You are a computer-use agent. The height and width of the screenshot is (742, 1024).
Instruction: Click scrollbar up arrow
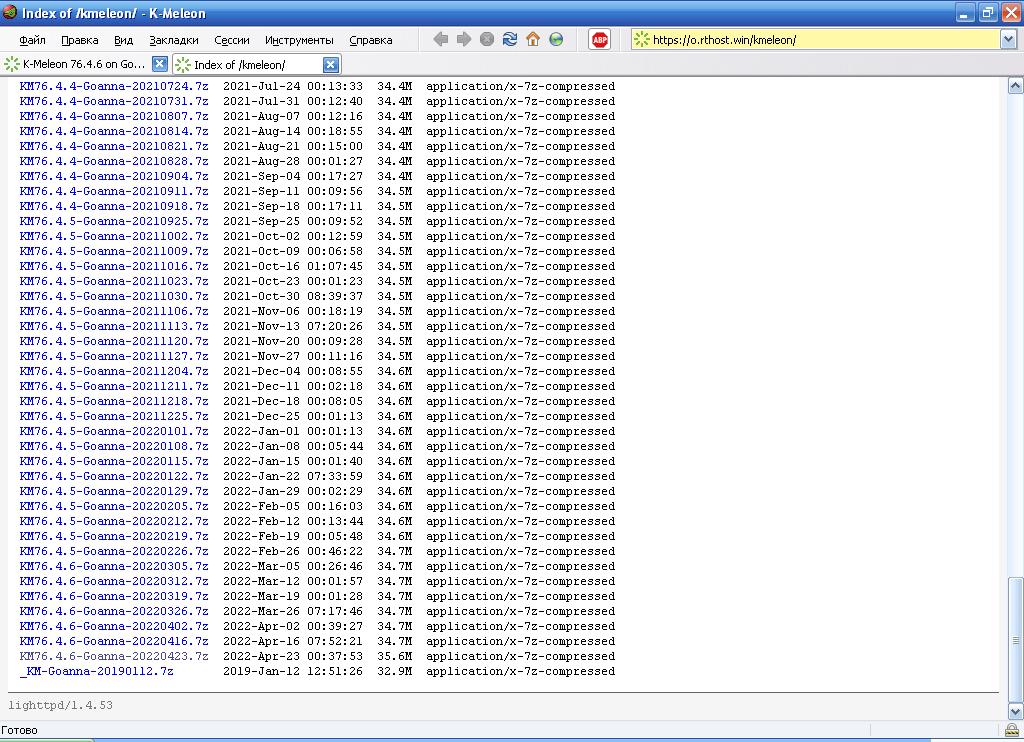(x=1016, y=86)
